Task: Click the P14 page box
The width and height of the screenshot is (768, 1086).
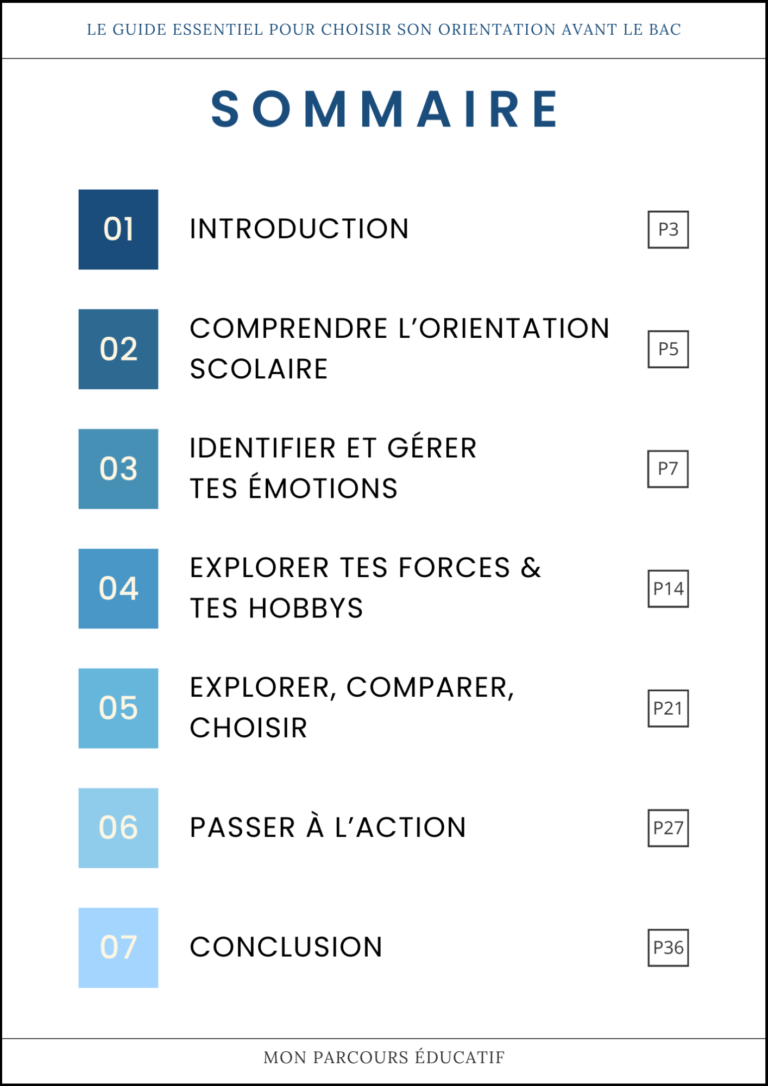Action: tap(668, 589)
